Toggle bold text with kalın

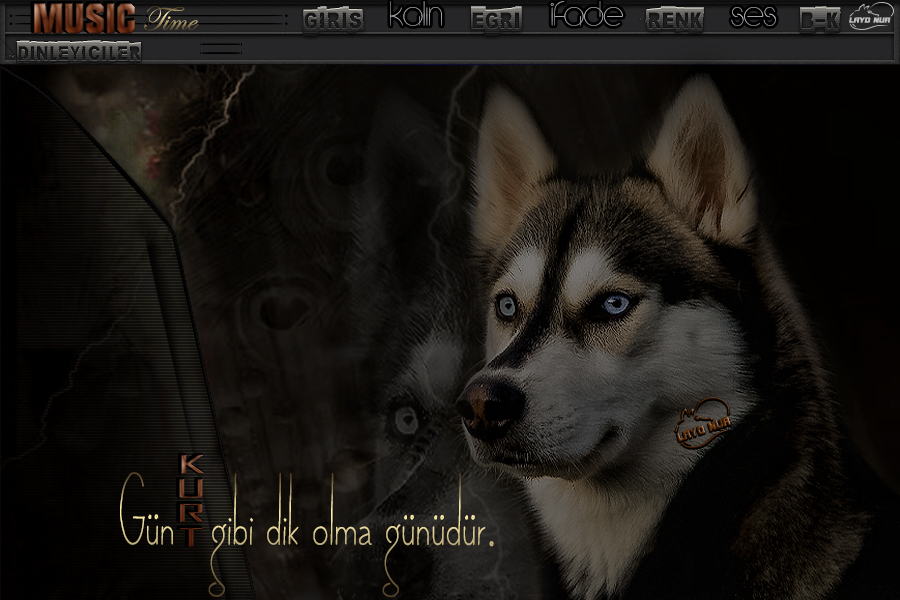click(x=415, y=17)
